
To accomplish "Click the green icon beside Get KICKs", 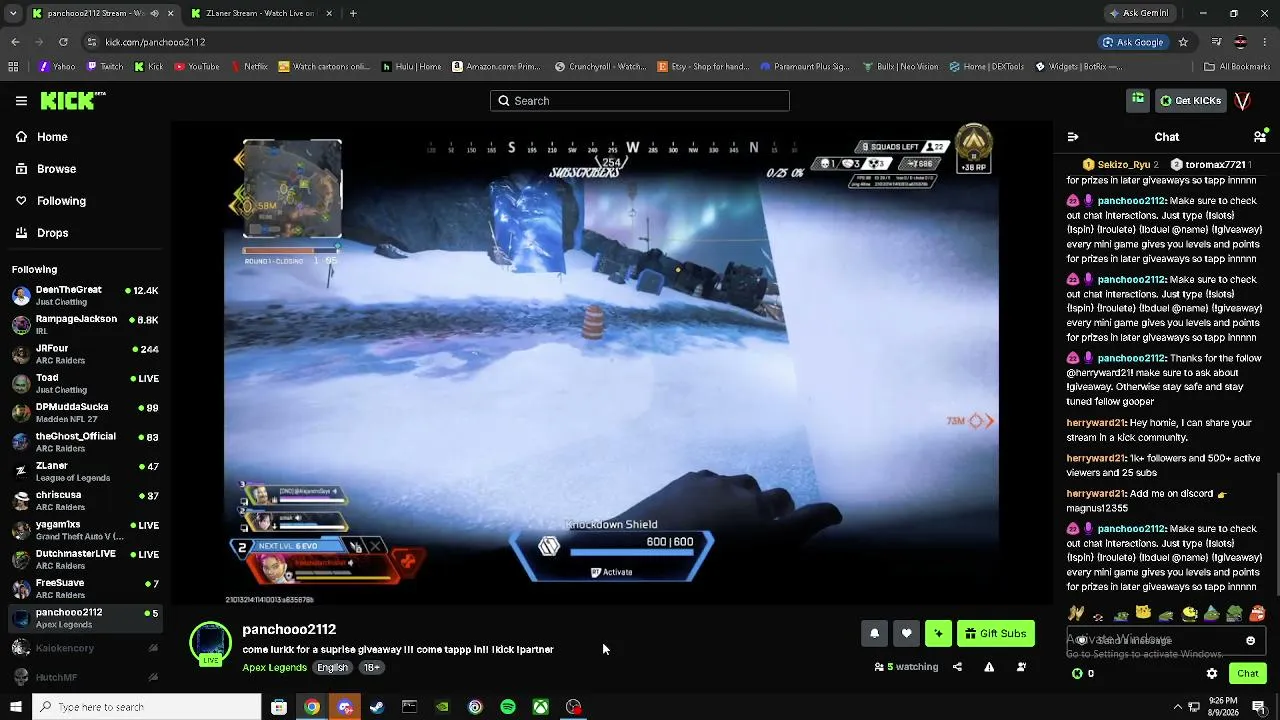I will tap(1138, 100).
